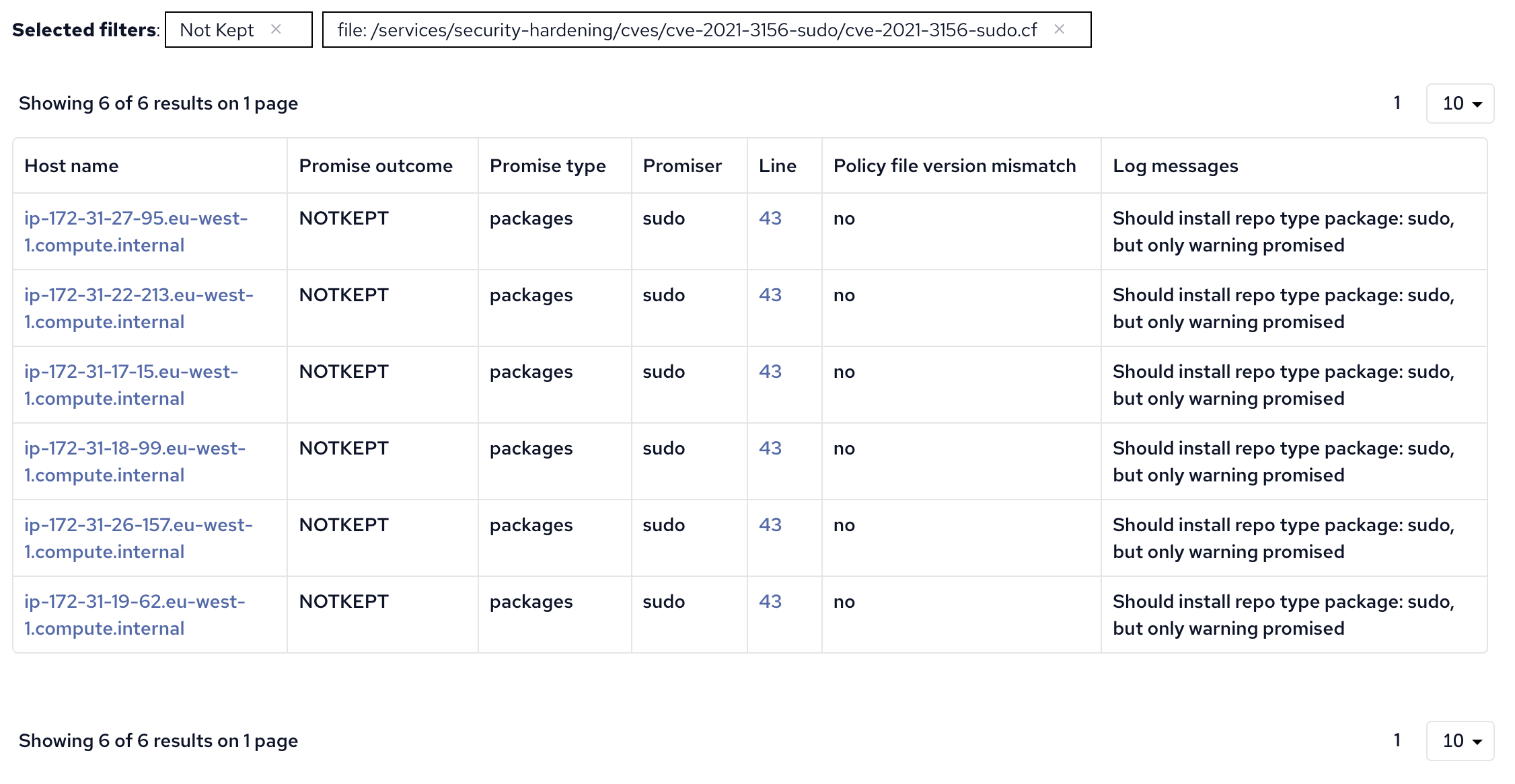The width and height of the screenshot is (1515, 784).
Task: Open line 43 link for host ip-172-31-18-99
Action: (770, 448)
